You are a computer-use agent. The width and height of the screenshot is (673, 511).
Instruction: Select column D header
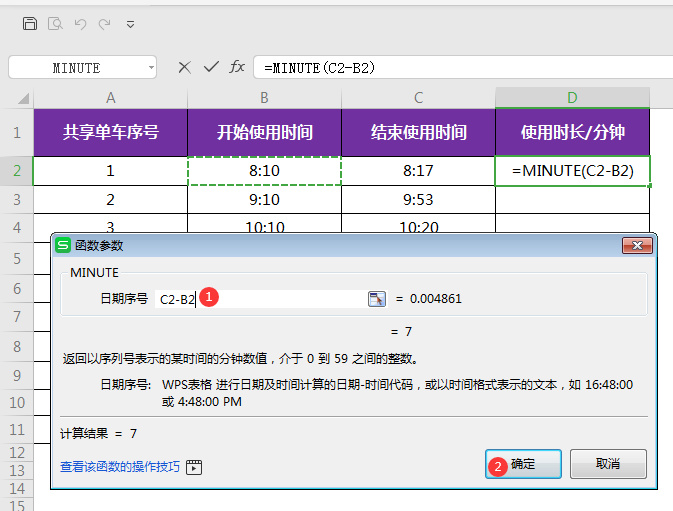tap(572, 97)
